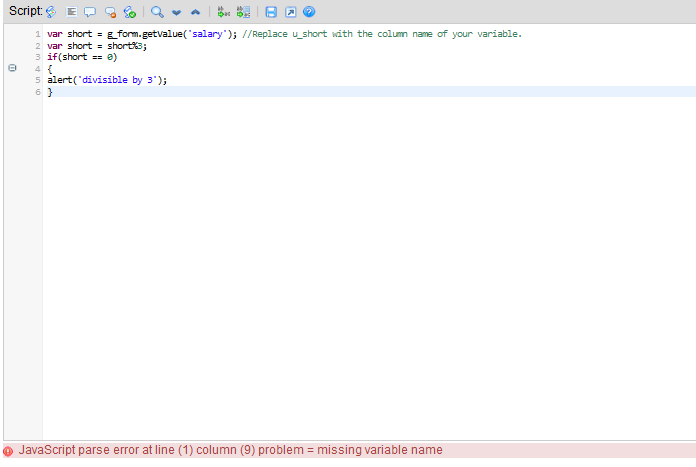Click g_form.getValue on line 1
This screenshot has width=696, height=467.
145,34
